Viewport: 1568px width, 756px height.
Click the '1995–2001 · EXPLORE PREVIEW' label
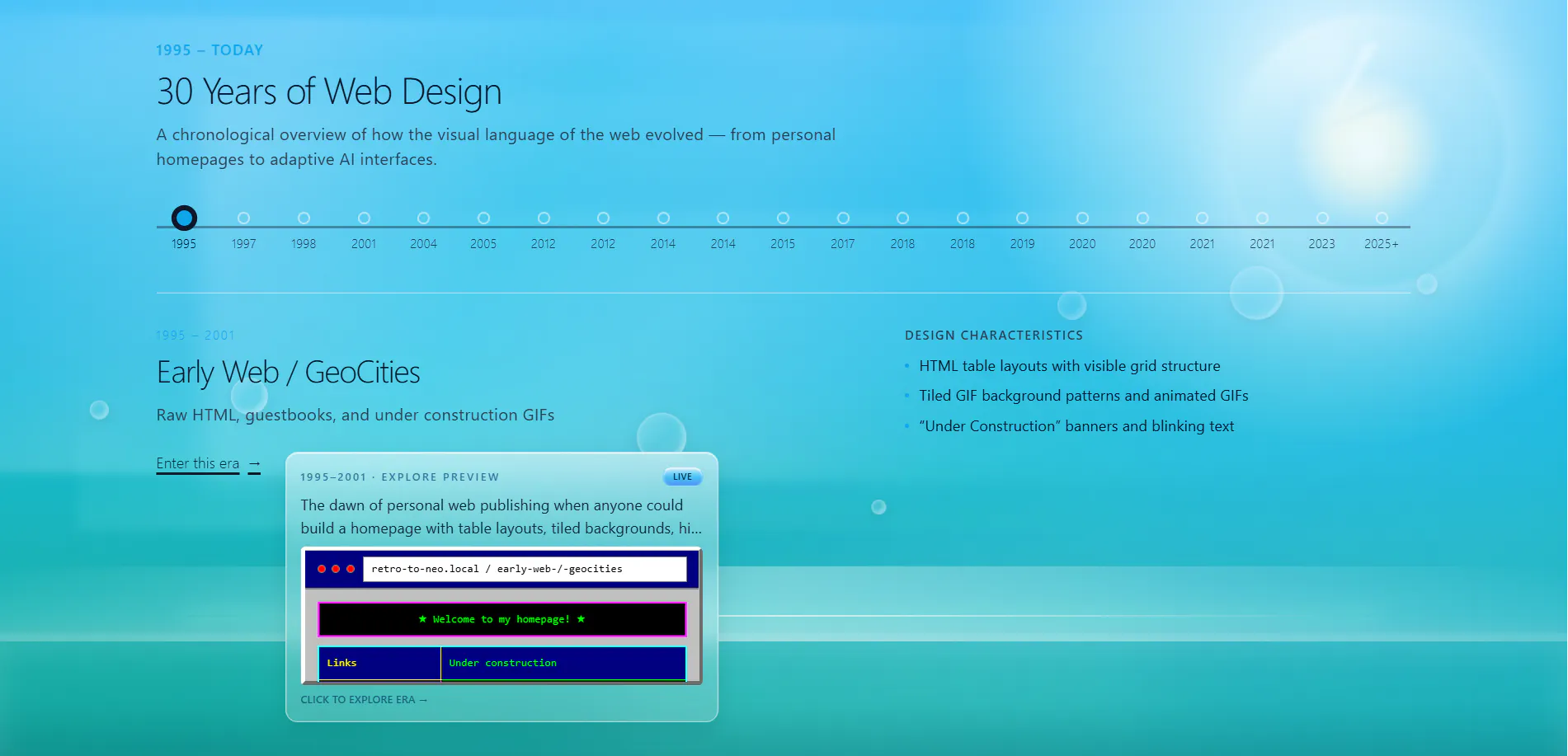[x=400, y=477]
